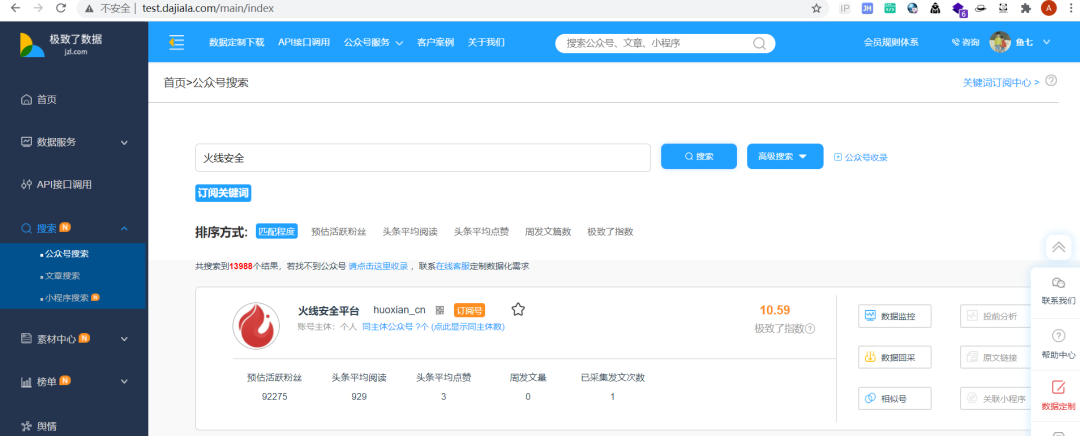Bookmark this page with star icon
The image size is (1080, 436).
pos(816,8)
